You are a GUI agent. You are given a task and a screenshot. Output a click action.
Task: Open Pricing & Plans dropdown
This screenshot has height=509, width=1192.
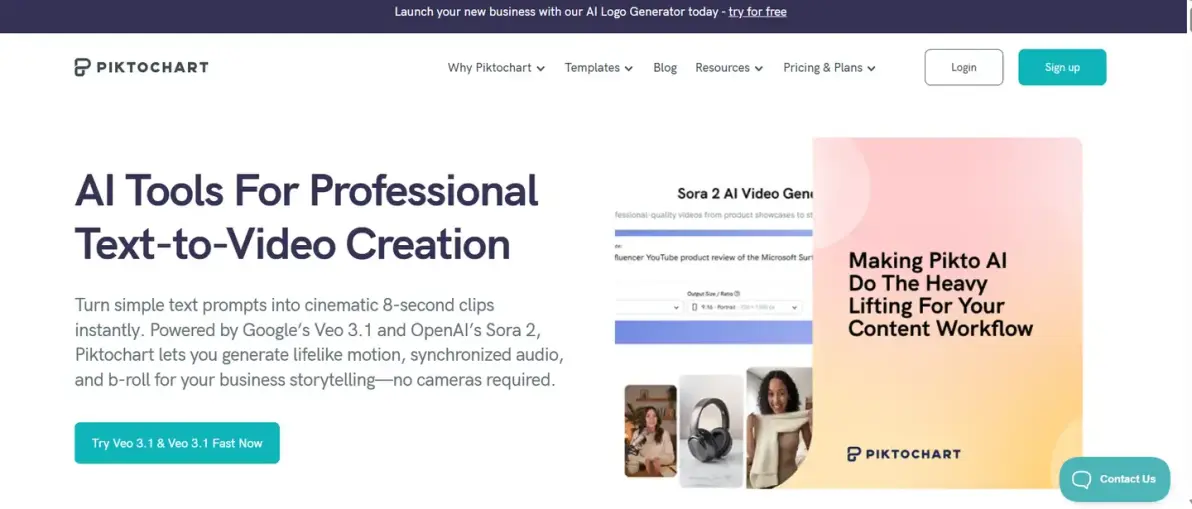pos(829,68)
